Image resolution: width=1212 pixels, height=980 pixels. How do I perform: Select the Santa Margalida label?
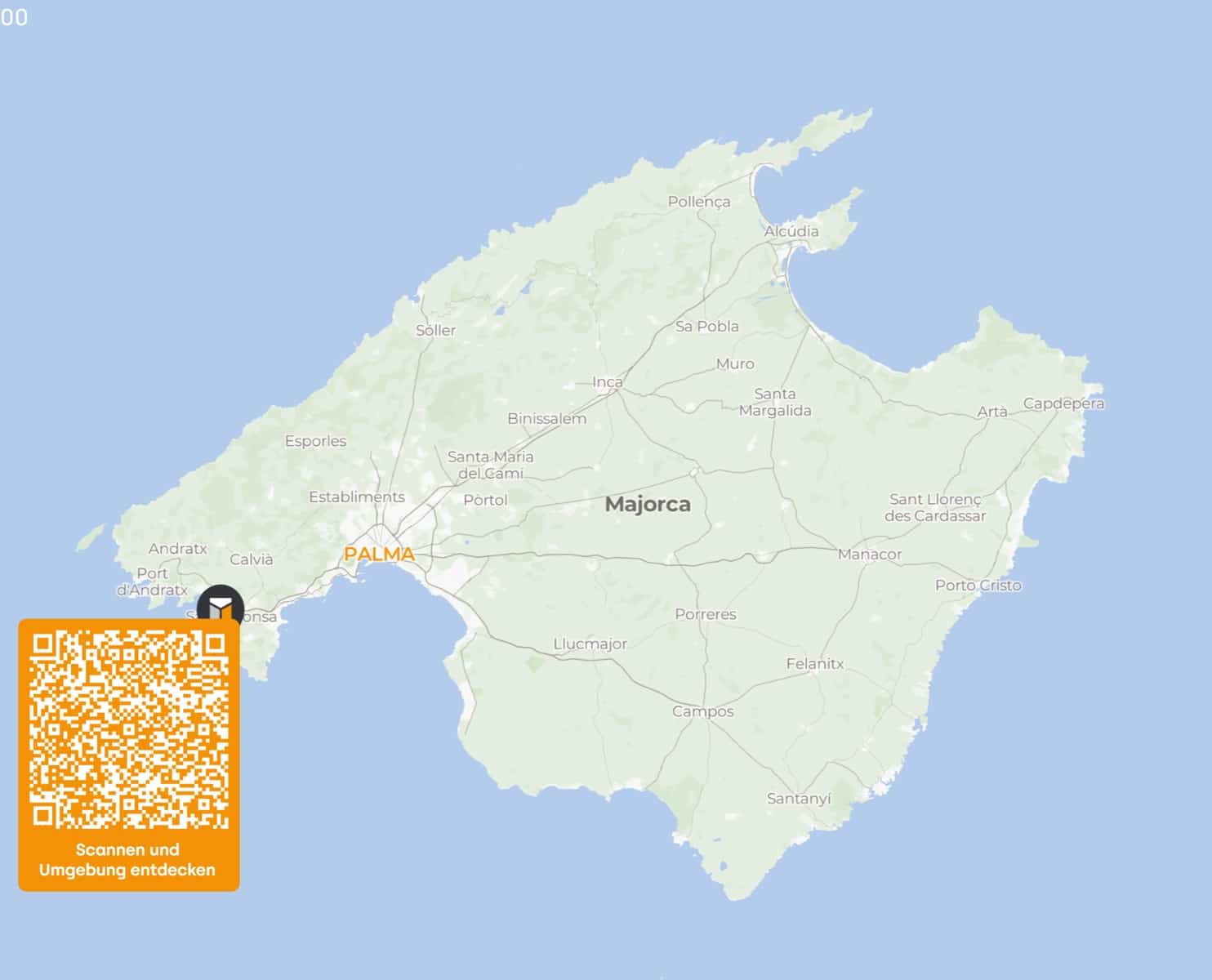pos(775,402)
